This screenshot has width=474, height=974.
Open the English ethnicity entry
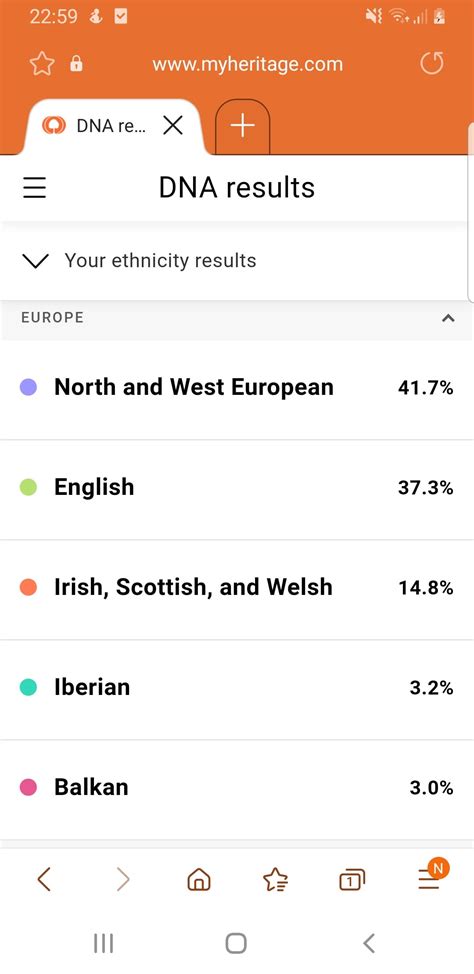(237, 488)
